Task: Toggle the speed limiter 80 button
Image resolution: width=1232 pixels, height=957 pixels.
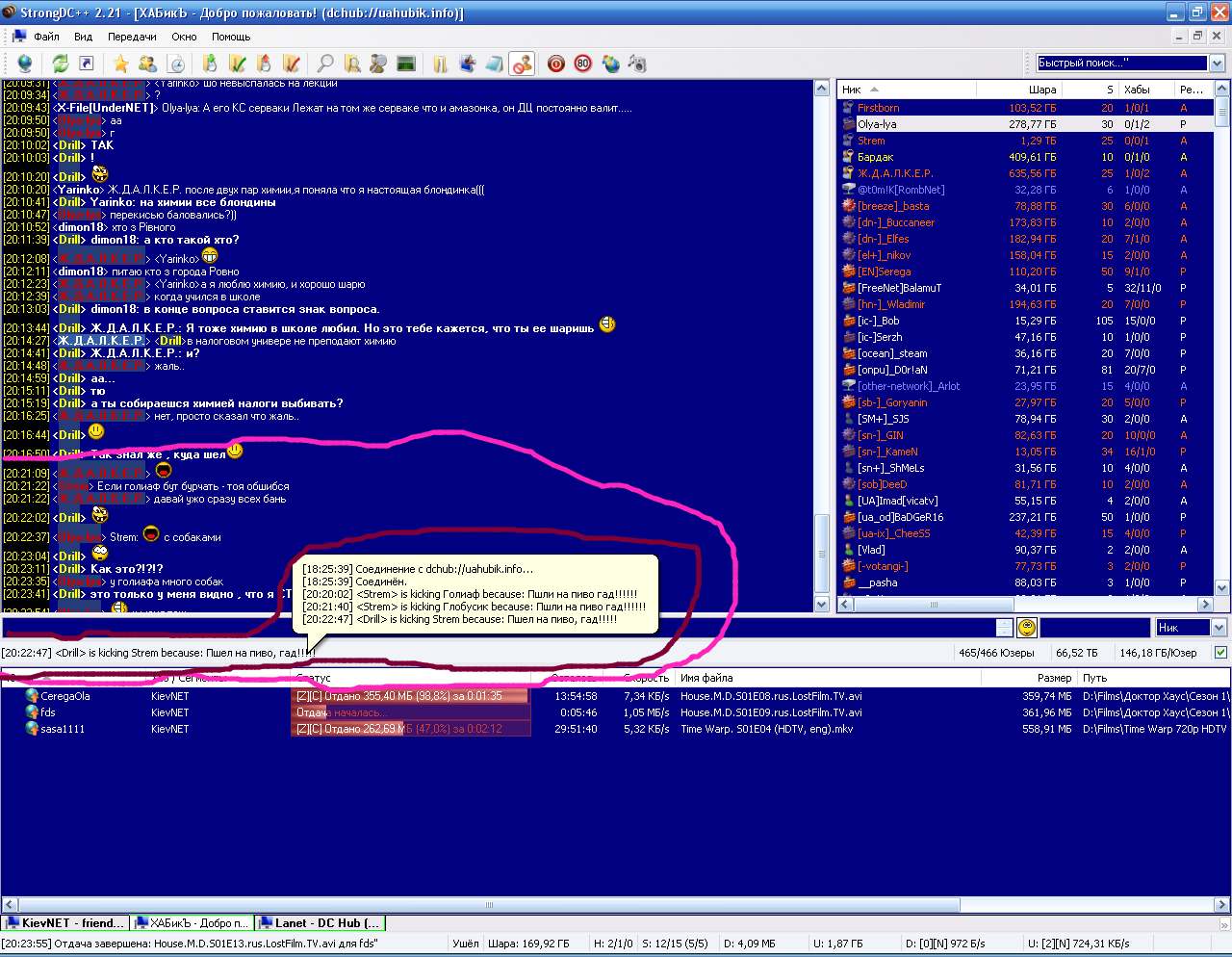Action: (x=582, y=64)
